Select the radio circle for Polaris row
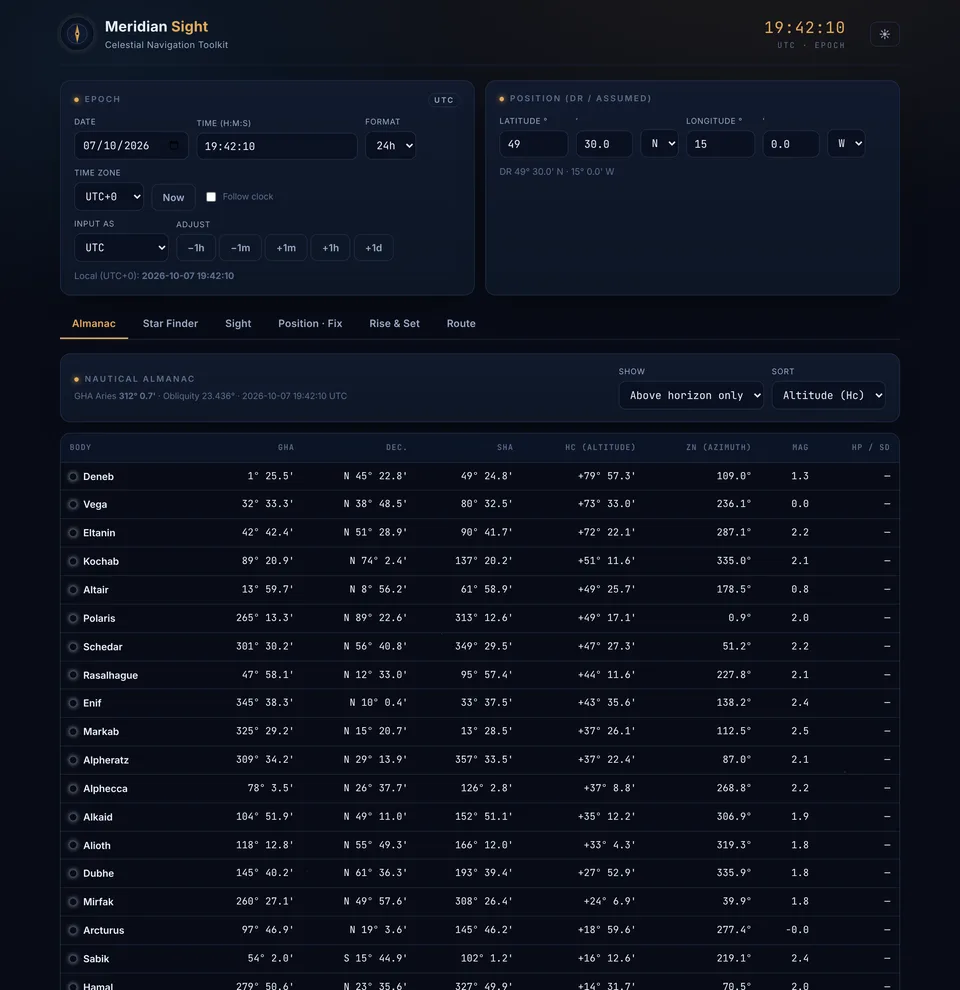 tap(73, 618)
